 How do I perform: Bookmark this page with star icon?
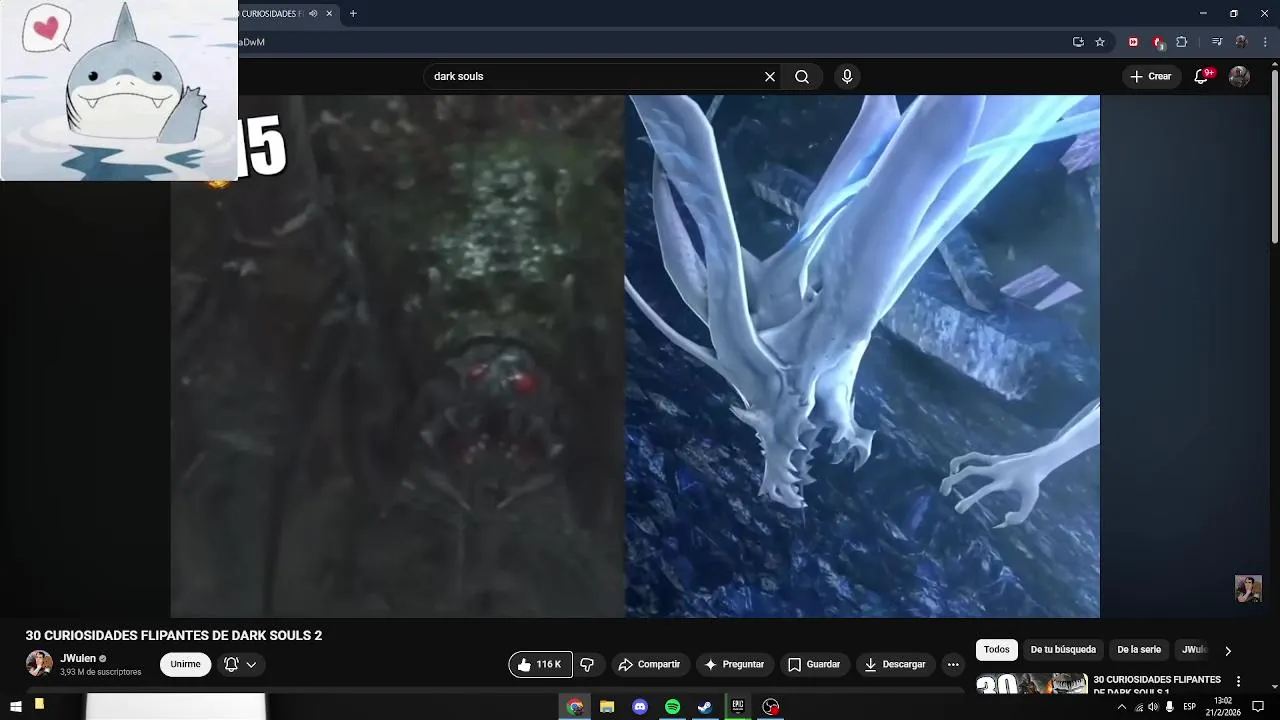[1100, 42]
